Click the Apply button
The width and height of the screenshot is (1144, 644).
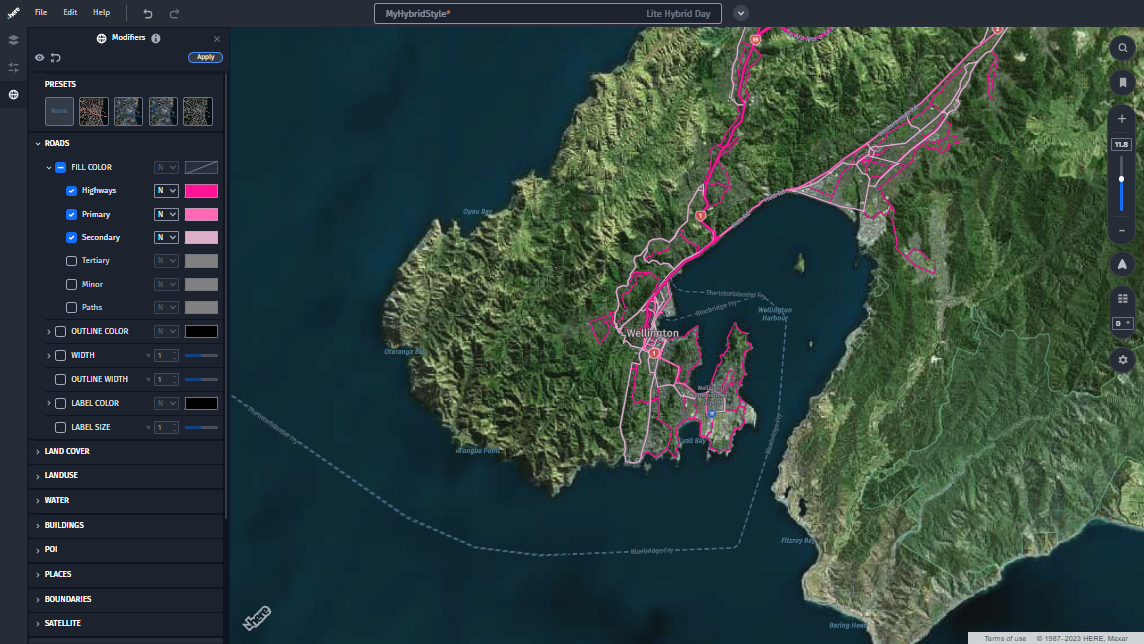pyautogui.click(x=205, y=57)
